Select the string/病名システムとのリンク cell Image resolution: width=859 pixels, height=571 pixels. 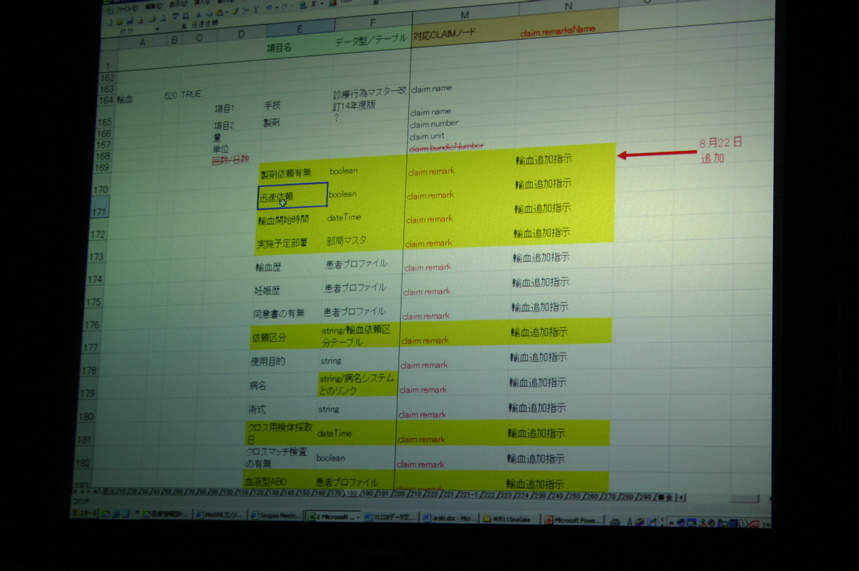point(357,384)
